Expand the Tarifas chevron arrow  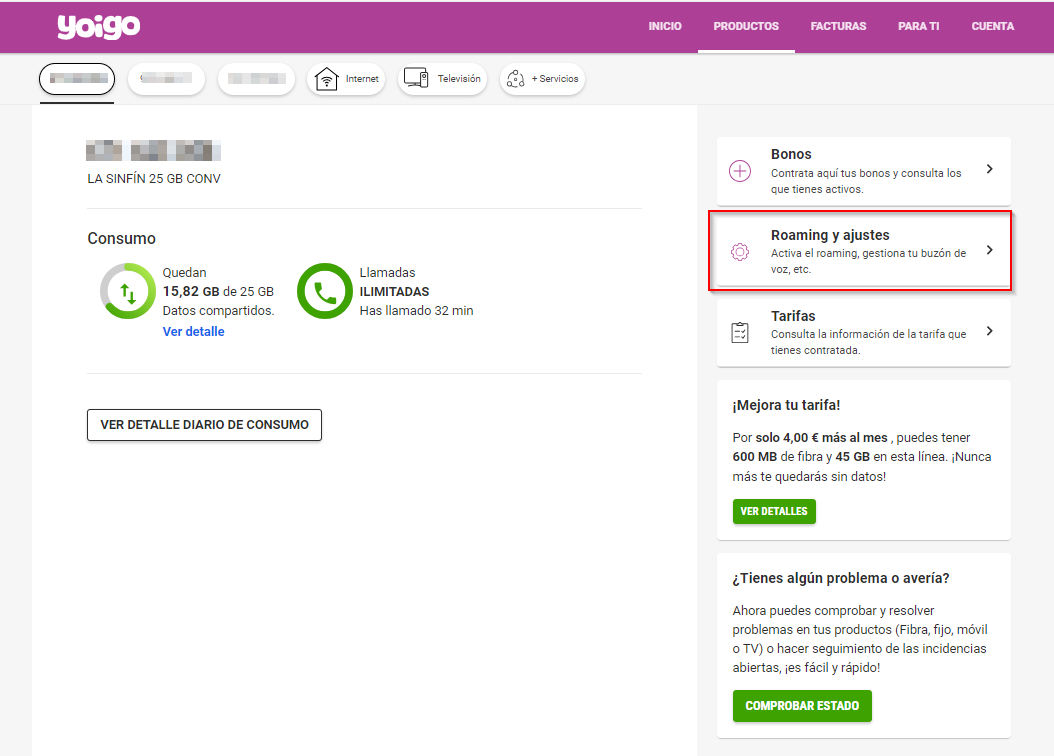(x=989, y=331)
